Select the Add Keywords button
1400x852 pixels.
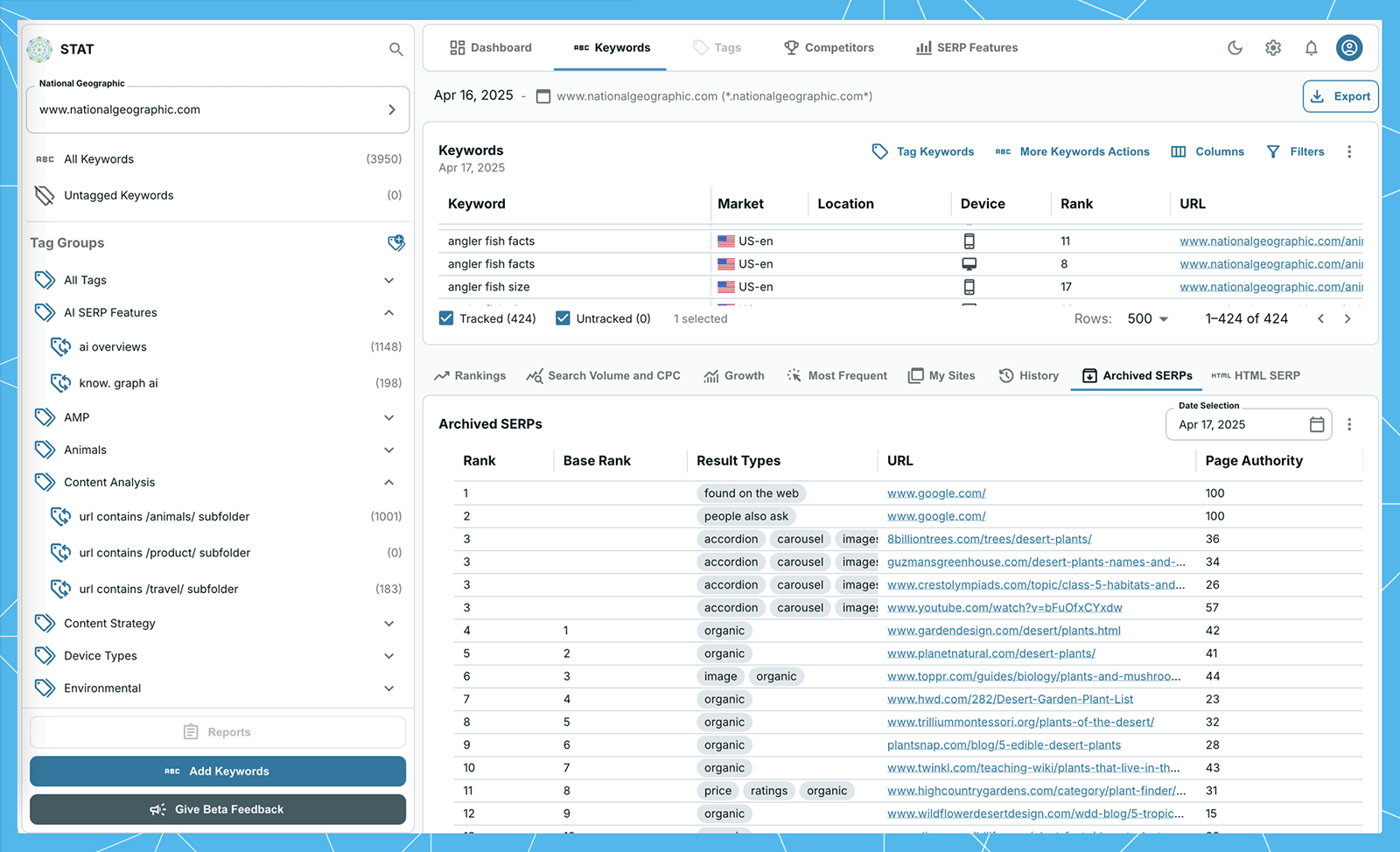[218, 771]
